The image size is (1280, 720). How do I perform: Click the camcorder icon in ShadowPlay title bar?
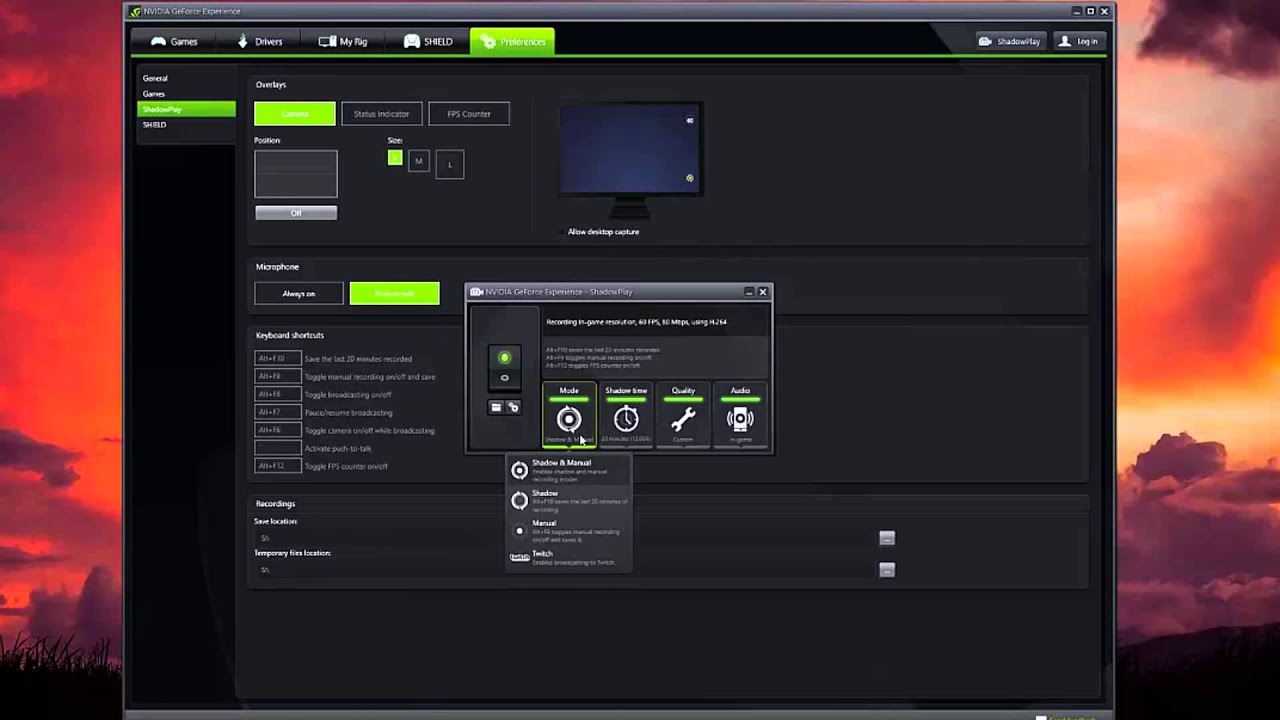coord(477,292)
